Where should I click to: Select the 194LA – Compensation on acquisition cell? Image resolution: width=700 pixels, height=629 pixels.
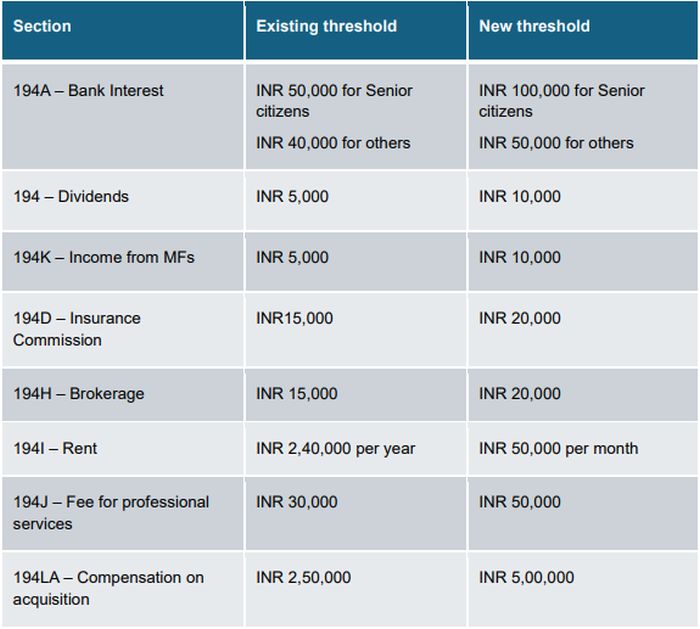click(108, 588)
